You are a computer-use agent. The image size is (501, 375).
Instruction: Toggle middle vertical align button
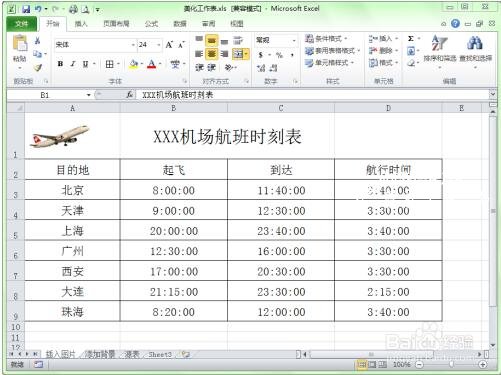tap(211, 41)
